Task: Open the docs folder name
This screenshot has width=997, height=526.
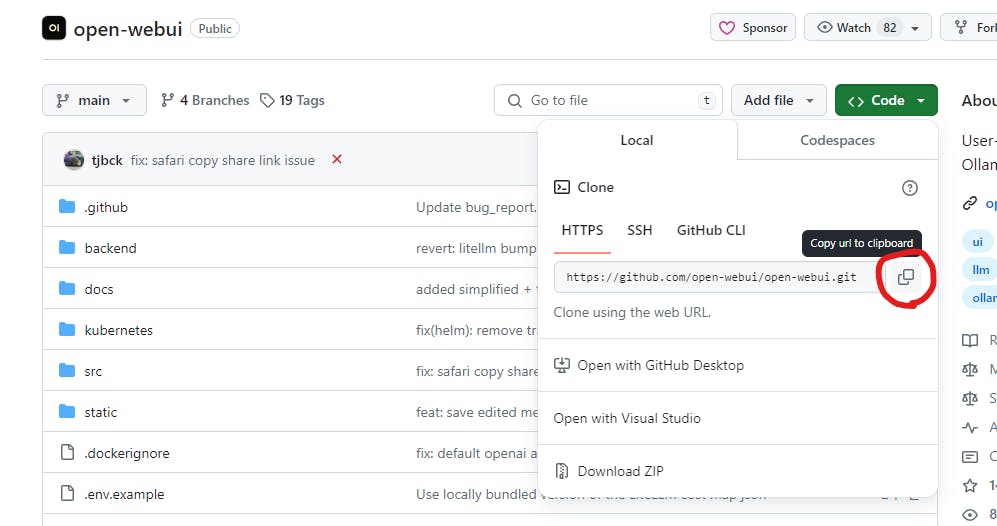Action: coord(99,289)
